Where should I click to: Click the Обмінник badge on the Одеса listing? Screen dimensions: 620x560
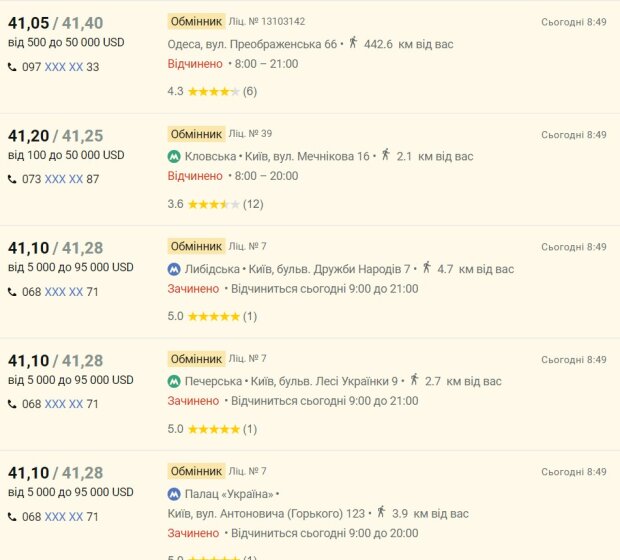pos(195,21)
